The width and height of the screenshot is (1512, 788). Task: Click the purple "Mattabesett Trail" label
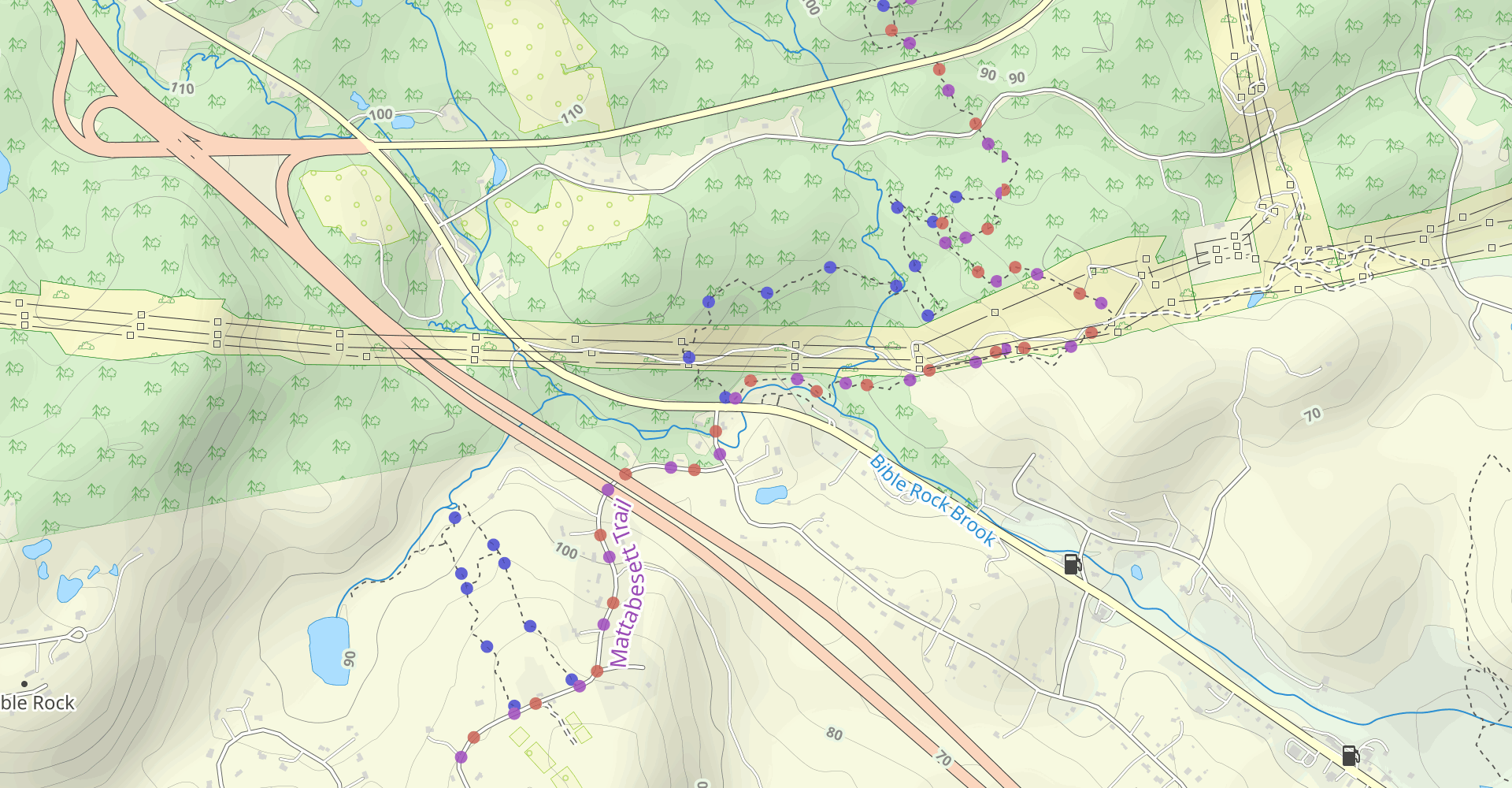pyautogui.click(x=627, y=584)
